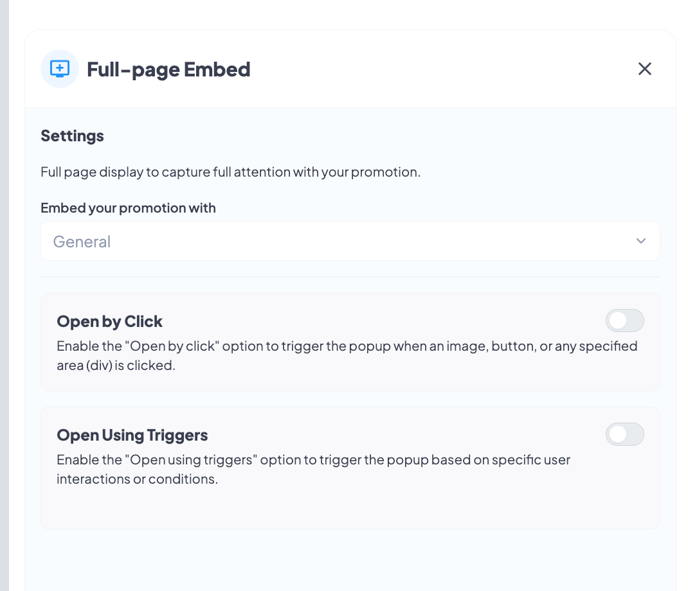The width and height of the screenshot is (688, 591).
Task: Turn on the Open Using Triggers switch
Action: (x=625, y=434)
